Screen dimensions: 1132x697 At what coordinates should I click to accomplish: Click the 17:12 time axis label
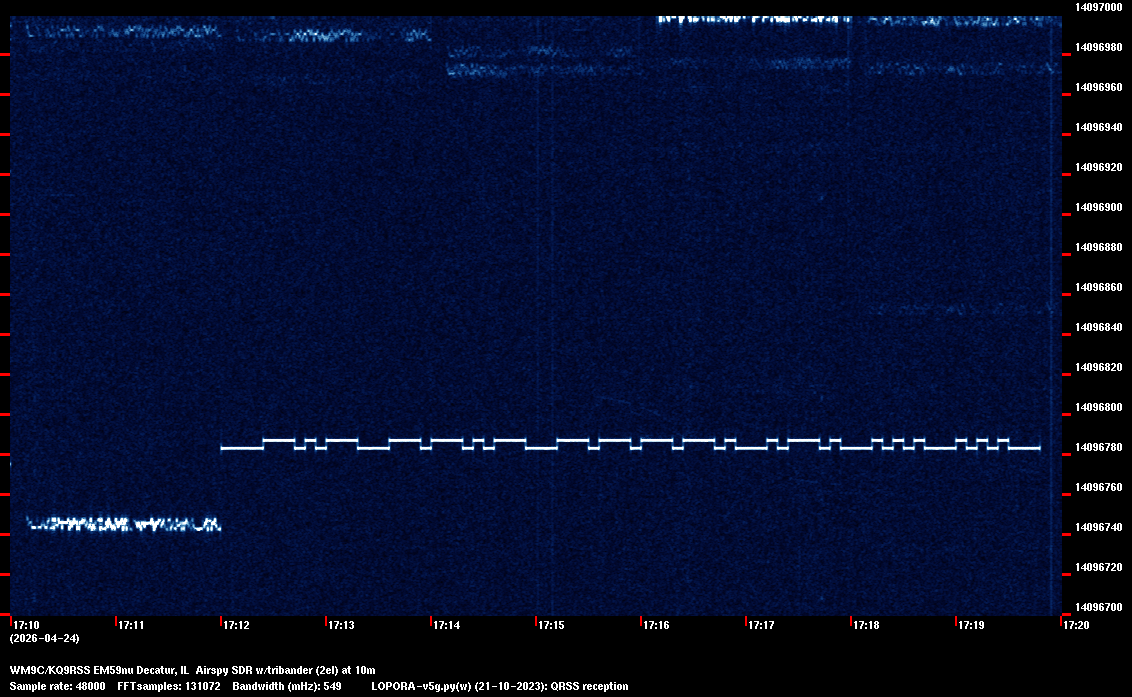pos(236,625)
